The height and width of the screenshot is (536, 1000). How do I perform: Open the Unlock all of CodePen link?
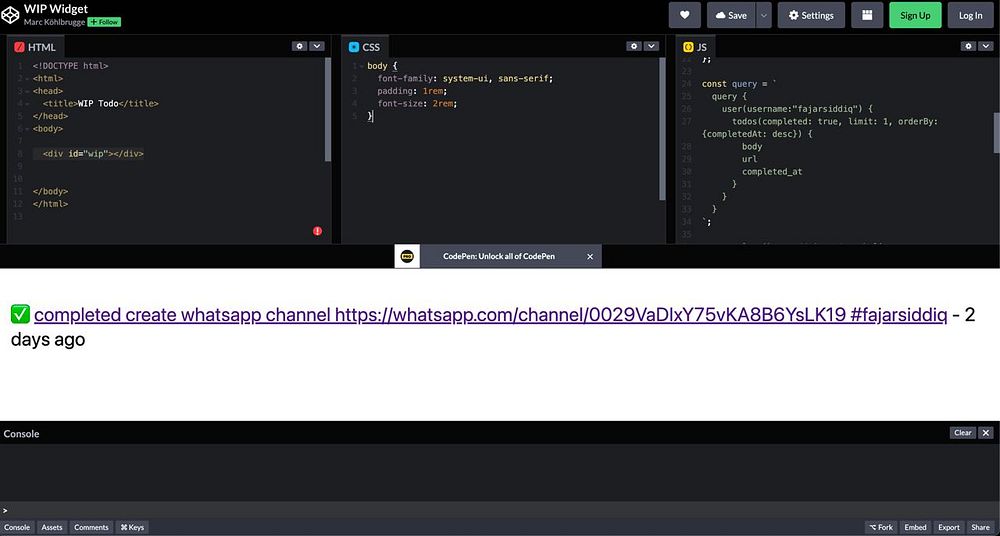tap(499, 257)
